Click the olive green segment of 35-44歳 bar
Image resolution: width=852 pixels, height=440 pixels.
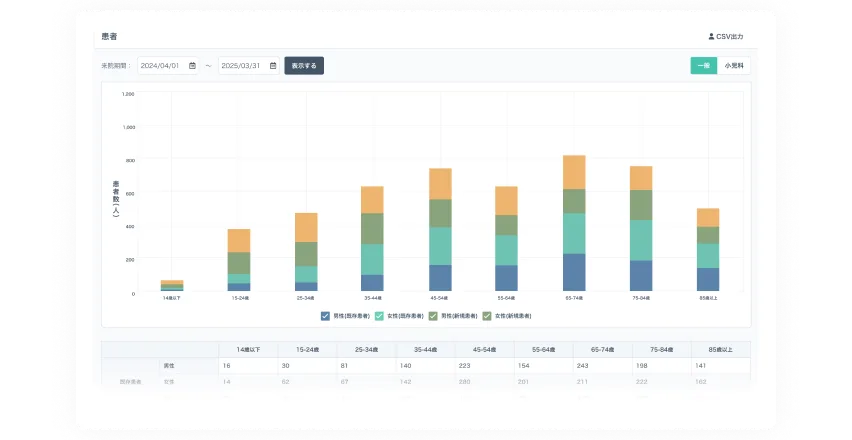(x=372, y=228)
